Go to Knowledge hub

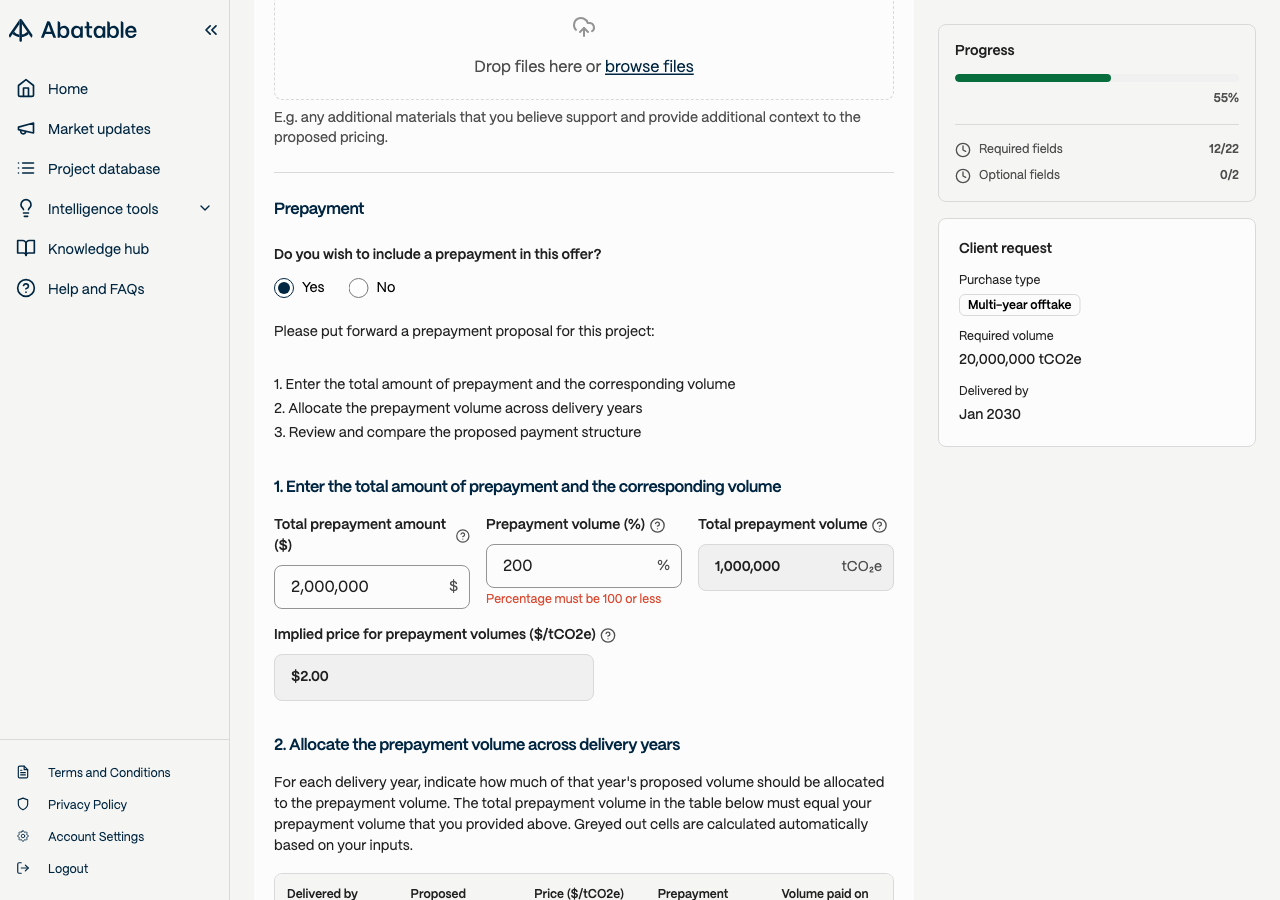pos(98,249)
